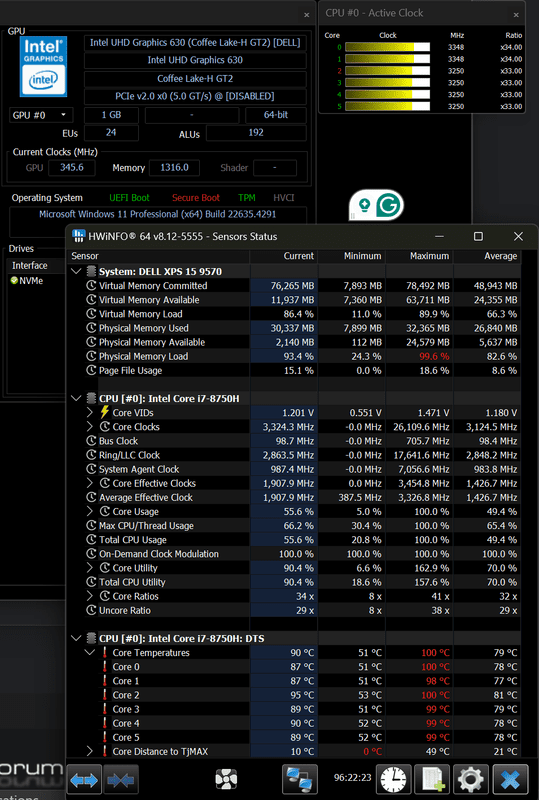
Task: Click the clock icon beside Uncore Ratio
Action: (91, 610)
